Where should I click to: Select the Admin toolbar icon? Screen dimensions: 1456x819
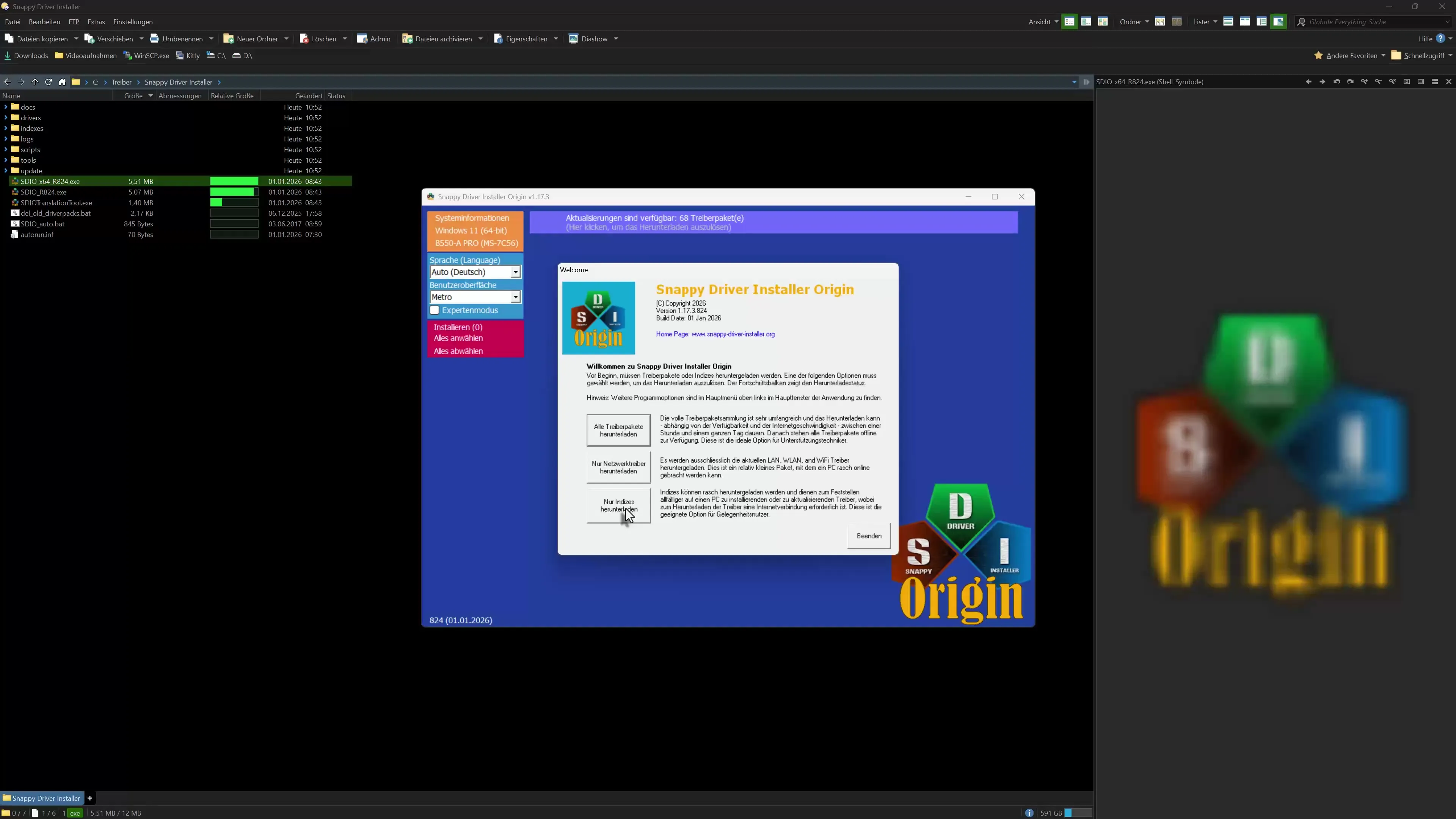point(373,38)
